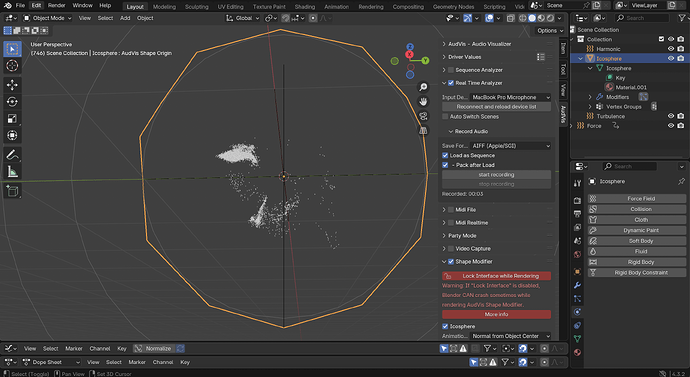
Task: Open the Tool properties tab icon
Action: click(577, 183)
